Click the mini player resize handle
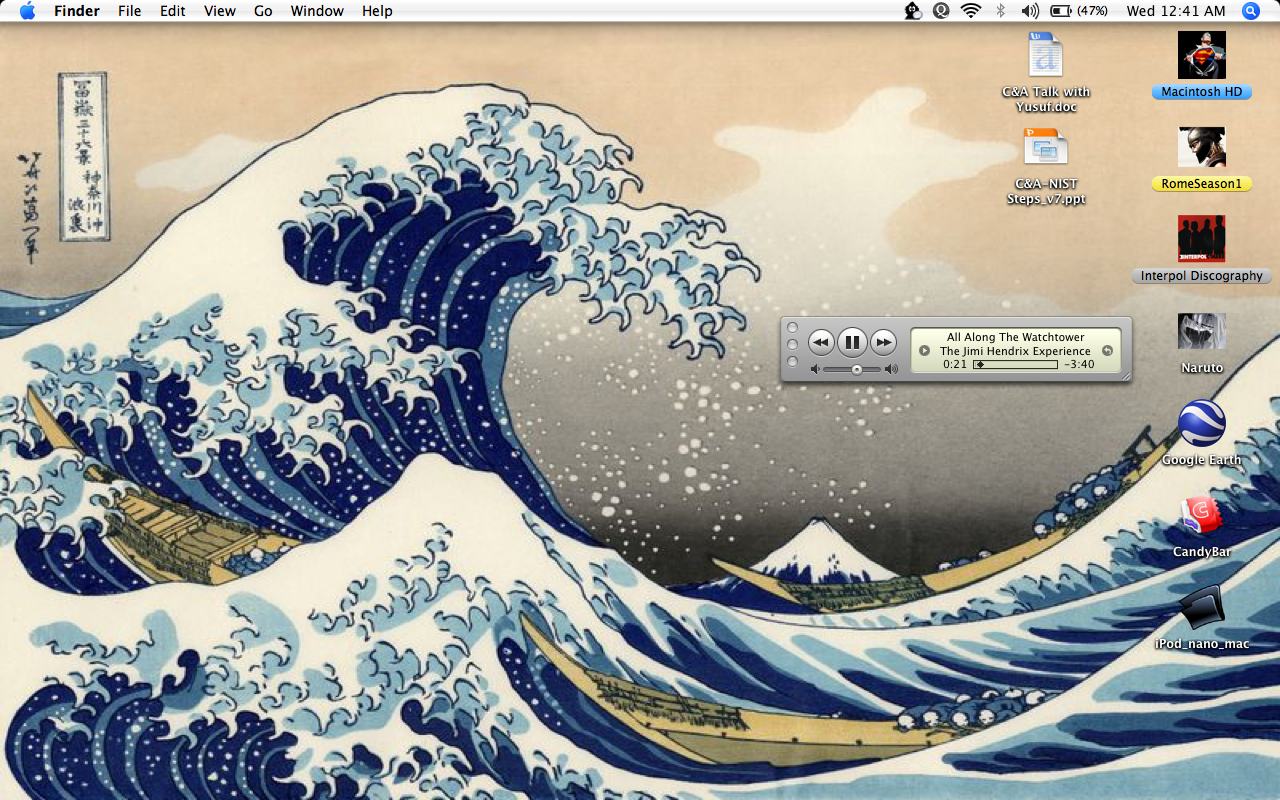1280x800 pixels. (1126, 376)
